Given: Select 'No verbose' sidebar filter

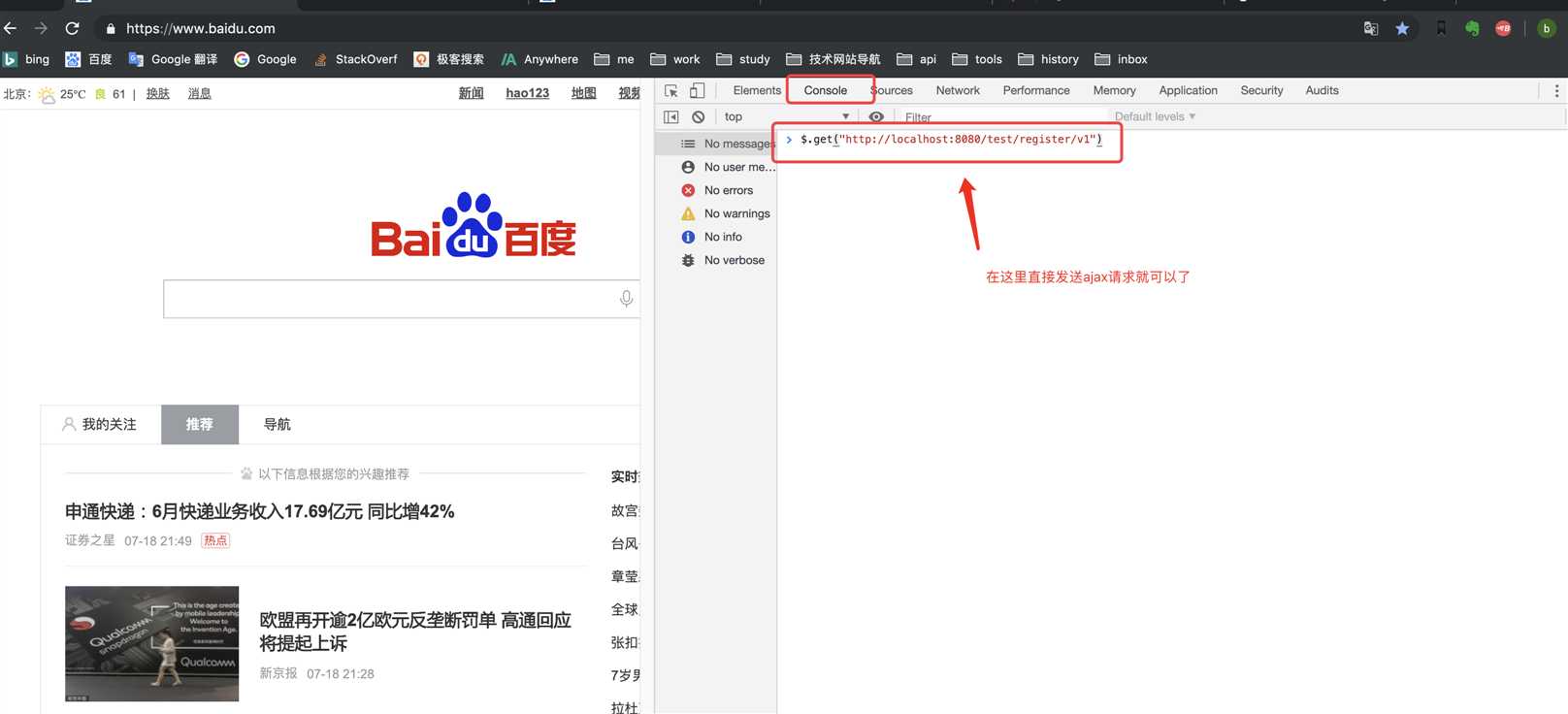Looking at the screenshot, I should 716,260.
